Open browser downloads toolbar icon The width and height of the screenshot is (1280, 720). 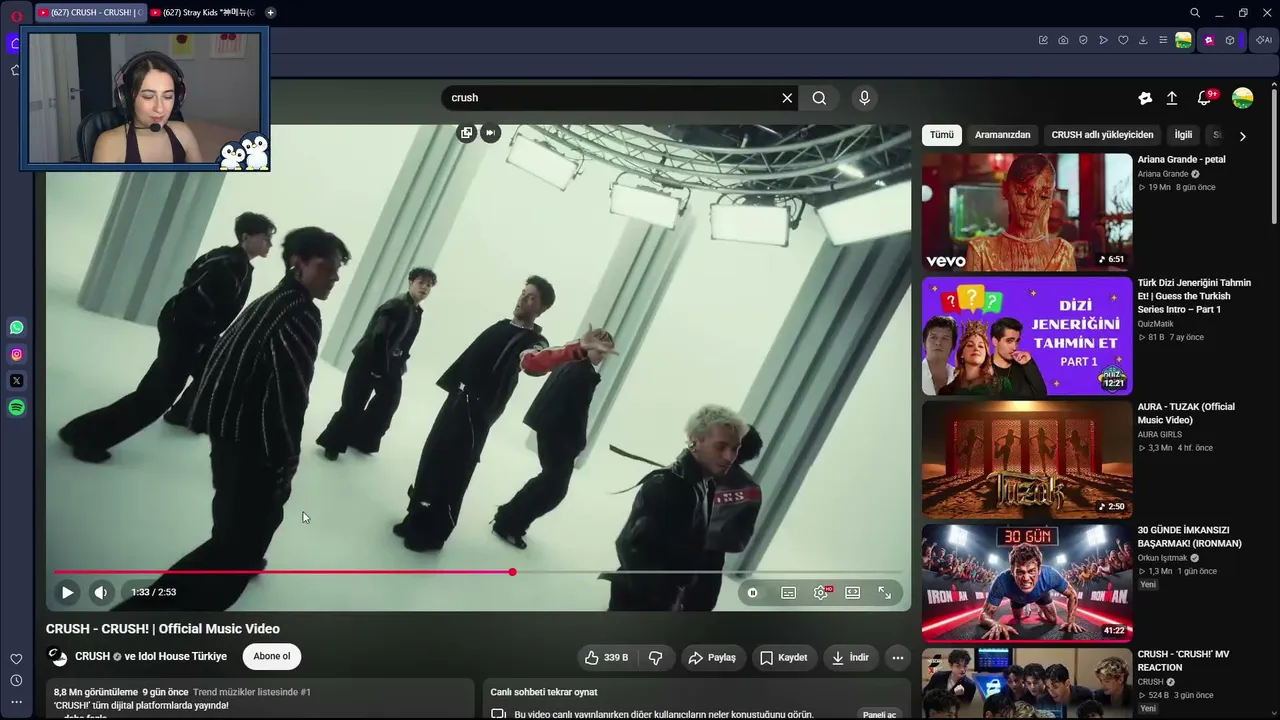point(1143,40)
